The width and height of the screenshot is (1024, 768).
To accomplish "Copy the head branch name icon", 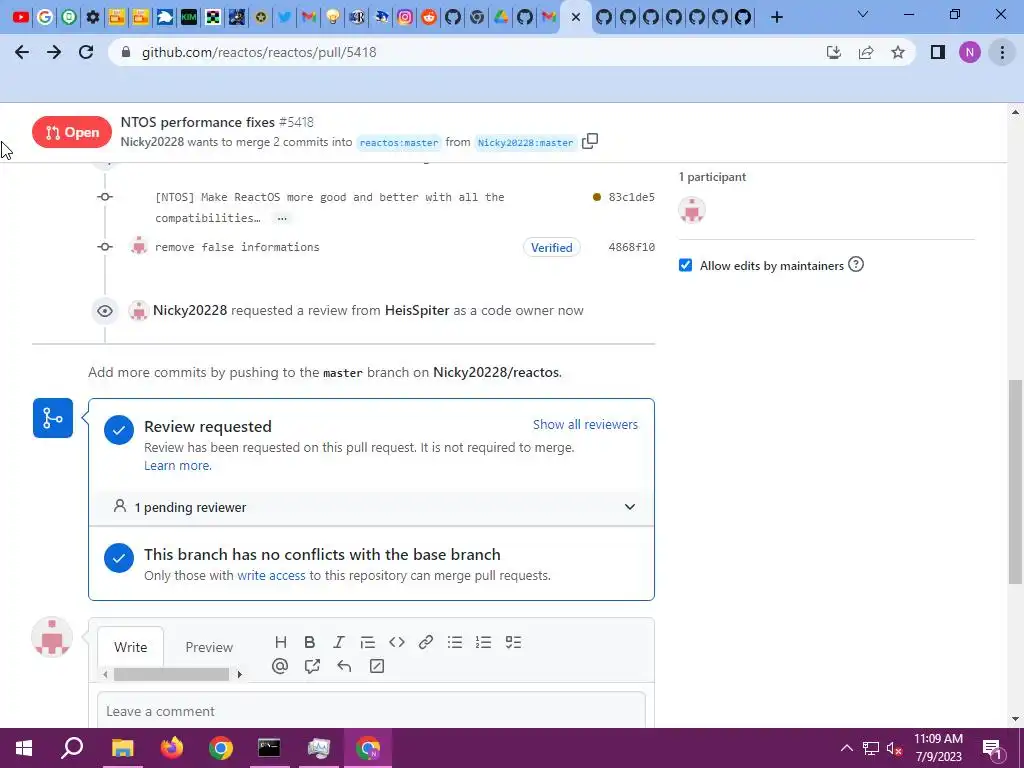I will coord(590,141).
